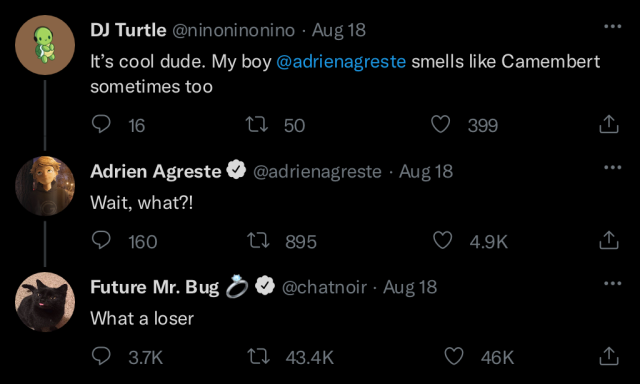Viewport: 640px width, 384px height.
Task: Retweet DJ Turtle's Camembert tweet
Action: (257, 124)
